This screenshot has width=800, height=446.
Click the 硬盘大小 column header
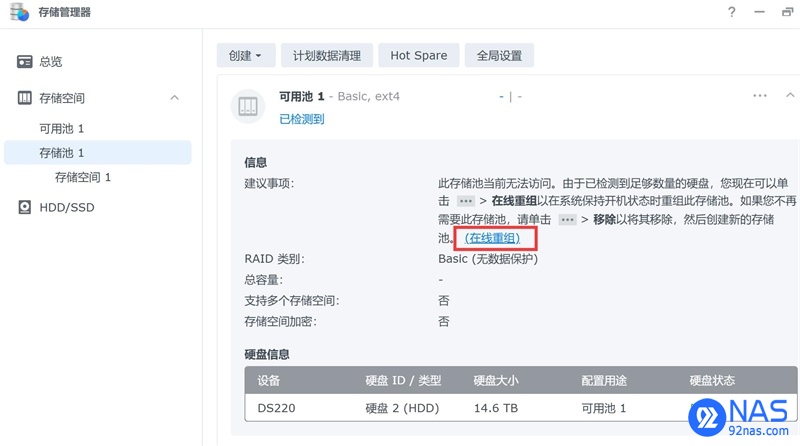coord(496,380)
